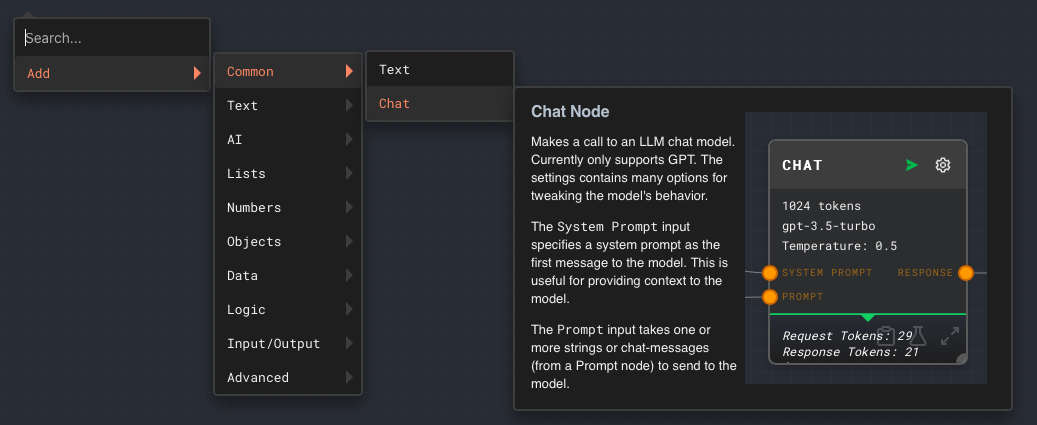This screenshot has width=1037, height=425.
Task: Expand the AI category arrow
Action: (349, 139)
